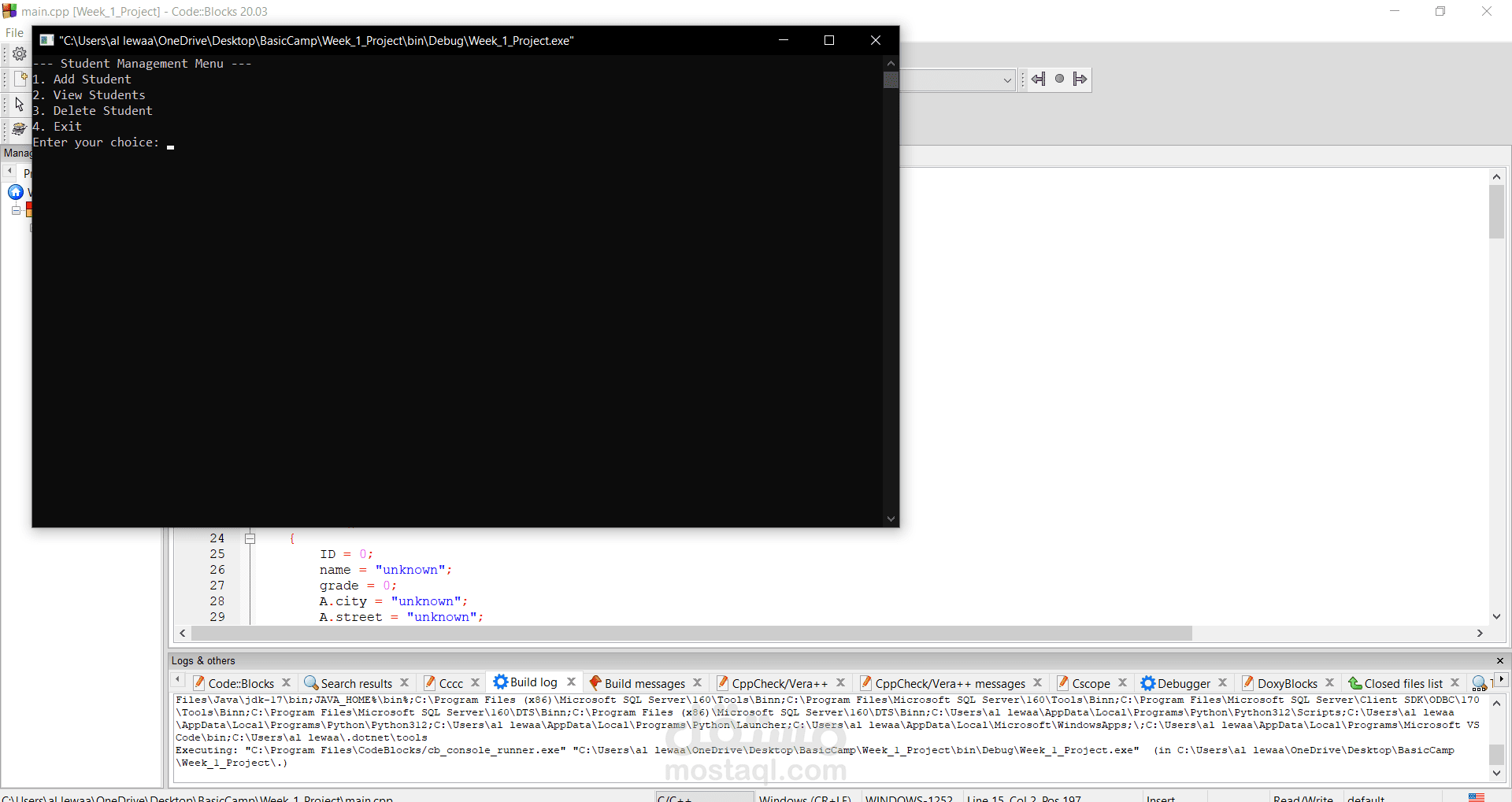Collapse the project node in Management tree
This screenshot has height=802, width=1512.
[16, 210]
